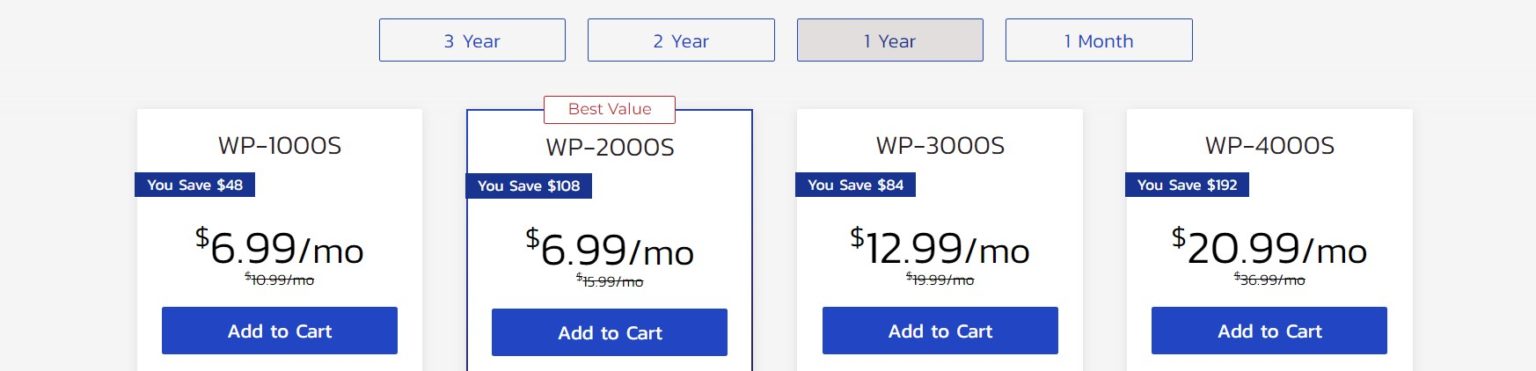
Task: Click the $20.99/mo price
Action: tap(1270, 247)
